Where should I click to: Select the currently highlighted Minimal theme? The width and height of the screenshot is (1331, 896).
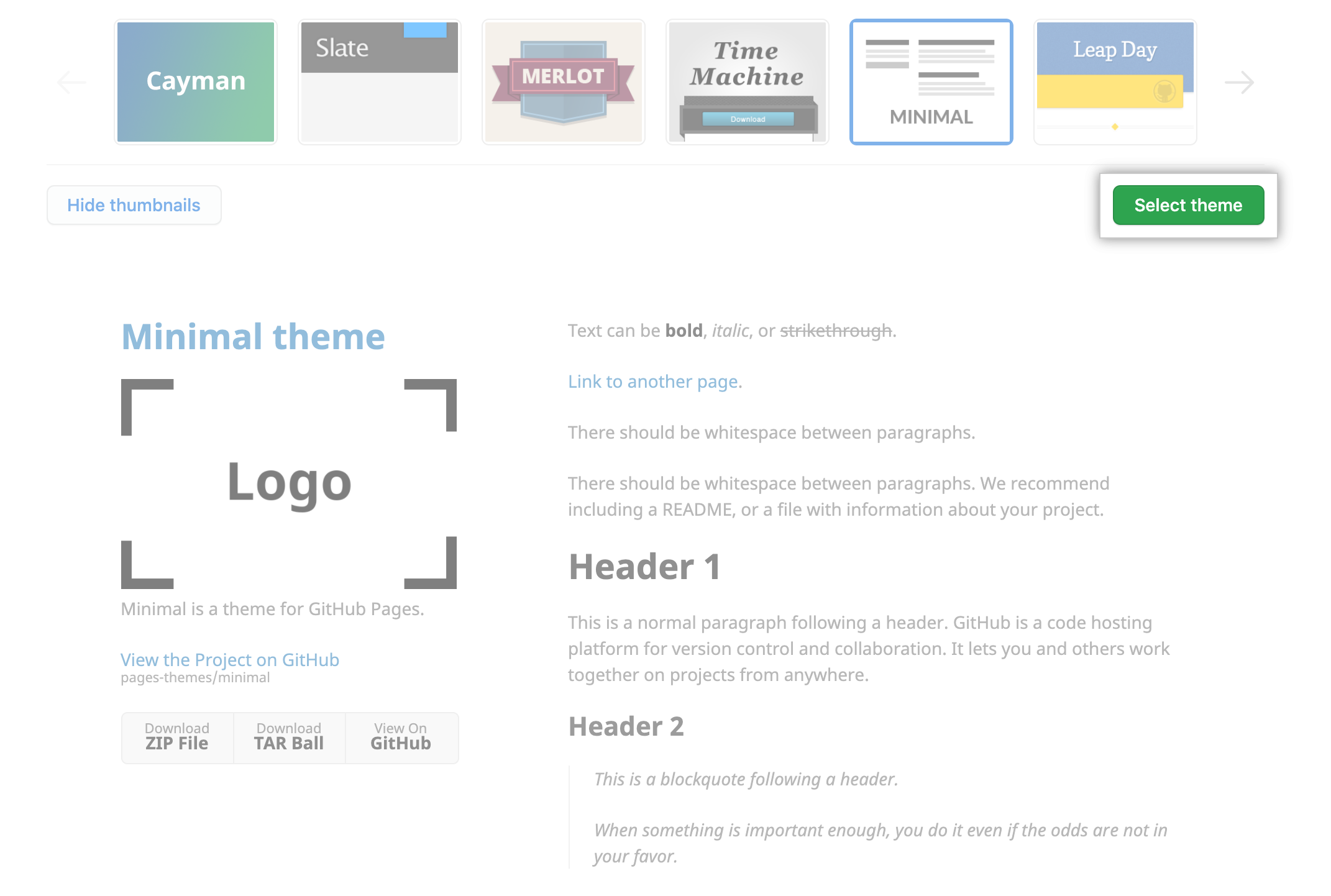coord(1188,205)
